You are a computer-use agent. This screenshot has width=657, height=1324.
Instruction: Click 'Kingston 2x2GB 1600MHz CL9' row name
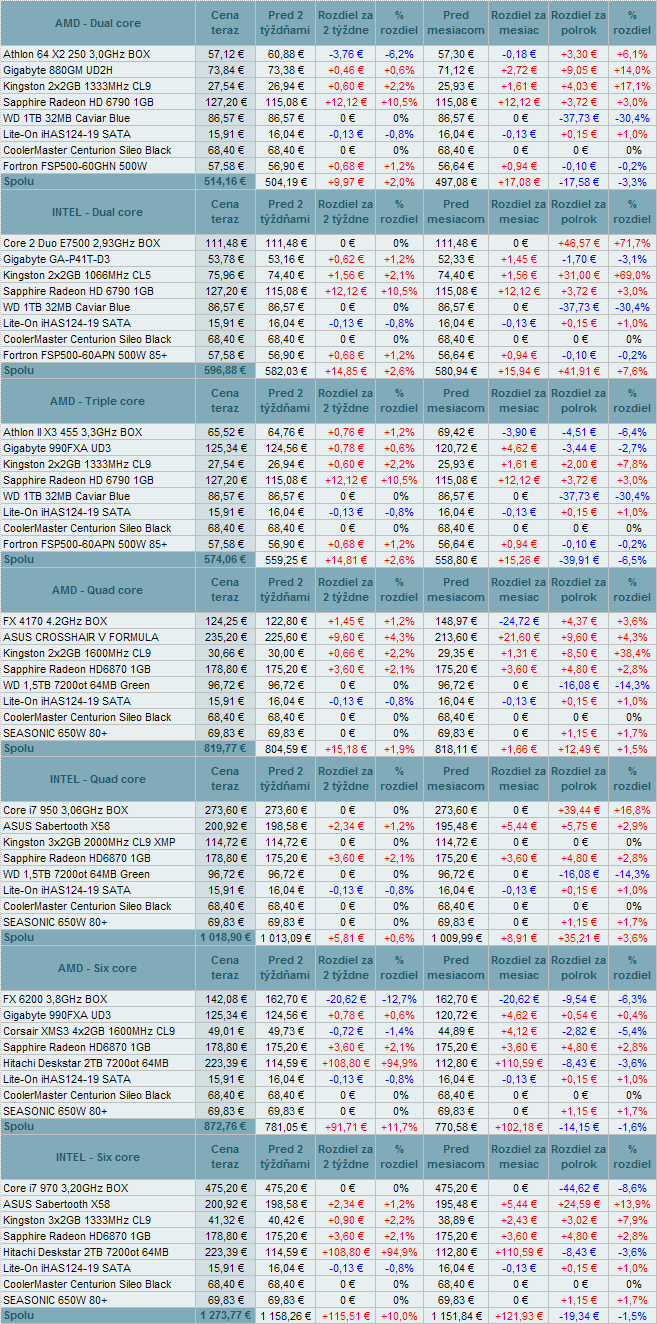(x=77, y=653)
